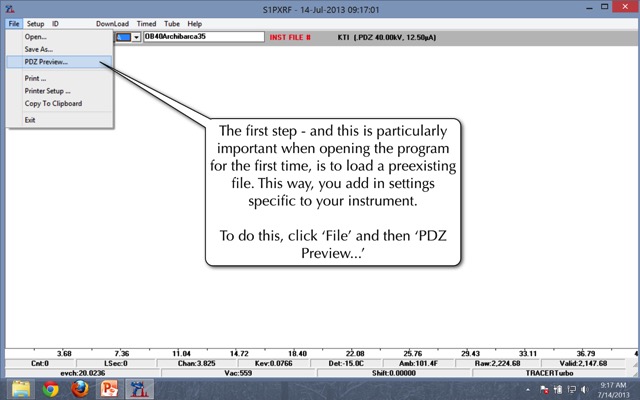Click the volume speaker tray icon
Screen dimensions: 640x400
coord(584,390)
